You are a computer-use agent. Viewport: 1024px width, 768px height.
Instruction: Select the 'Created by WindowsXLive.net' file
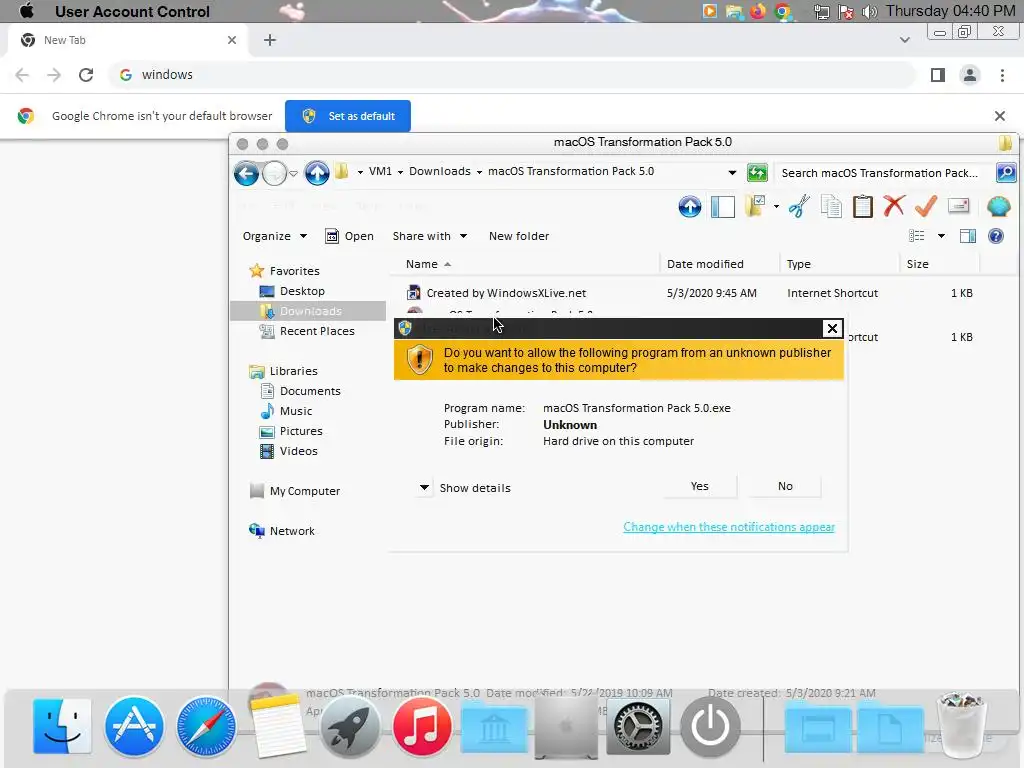coord(506,293)
